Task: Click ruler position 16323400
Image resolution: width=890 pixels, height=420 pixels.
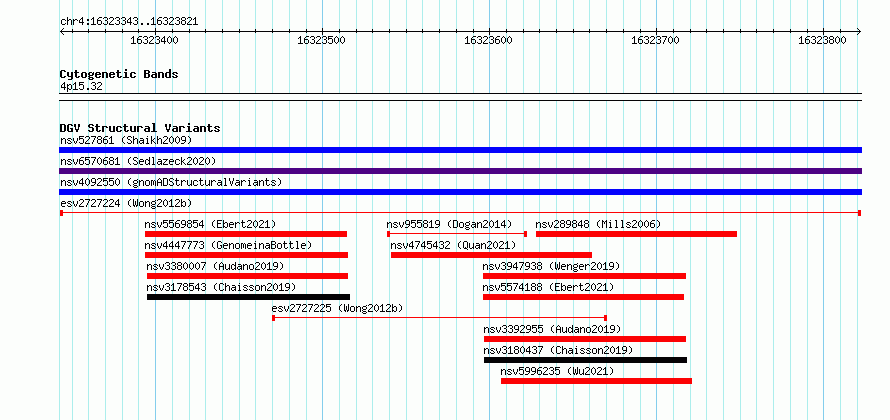Action: (x=154, y=40)
